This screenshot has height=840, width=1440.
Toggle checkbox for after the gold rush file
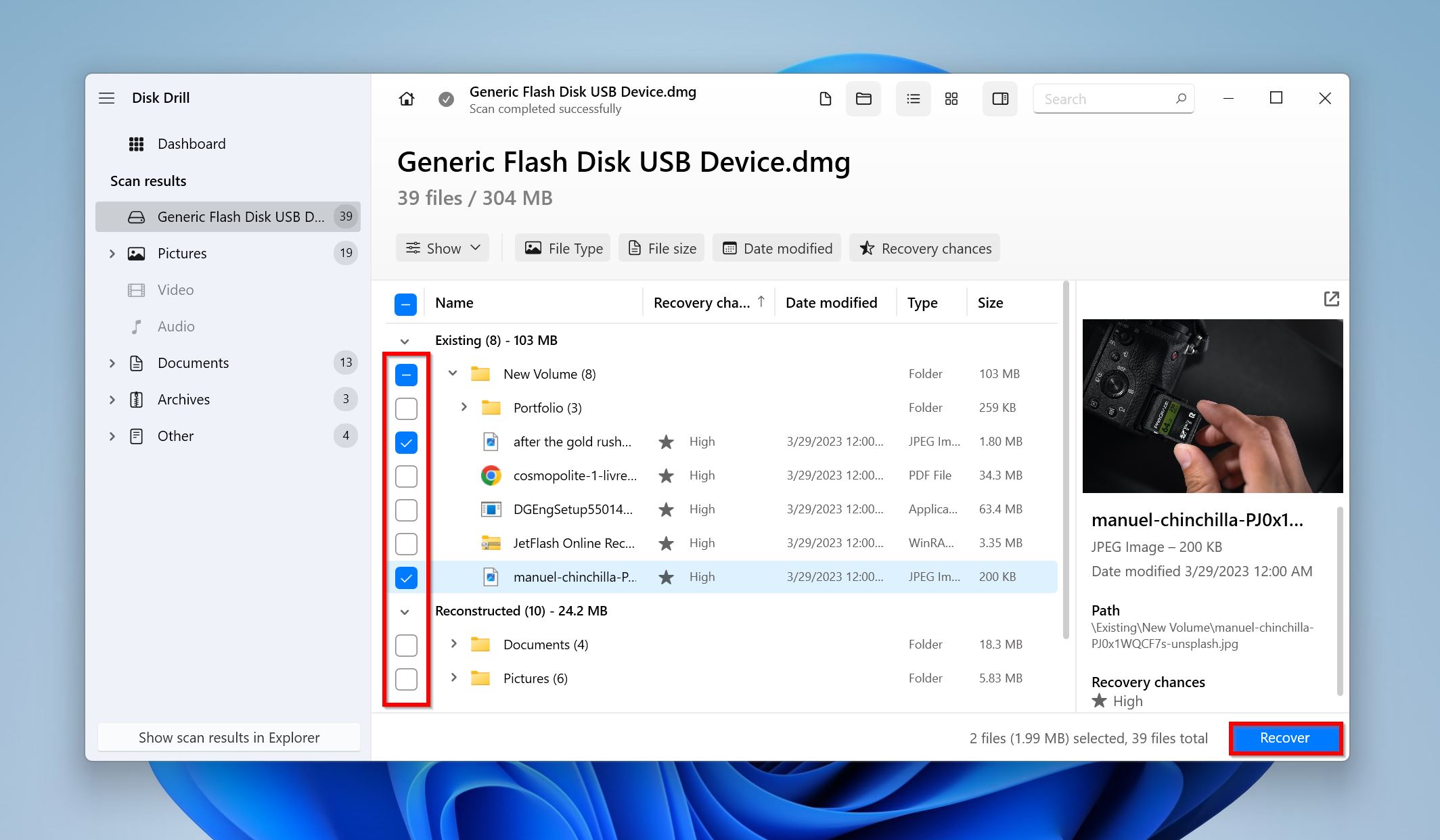[x=407, y=442]
